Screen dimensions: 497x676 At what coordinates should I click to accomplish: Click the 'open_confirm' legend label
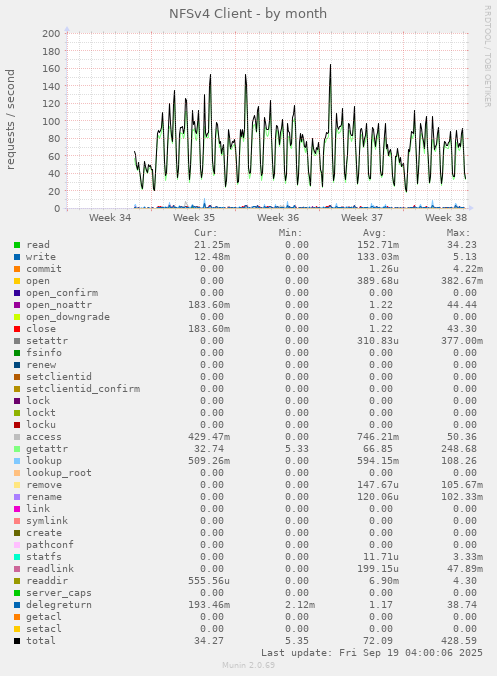click(62, 293)
